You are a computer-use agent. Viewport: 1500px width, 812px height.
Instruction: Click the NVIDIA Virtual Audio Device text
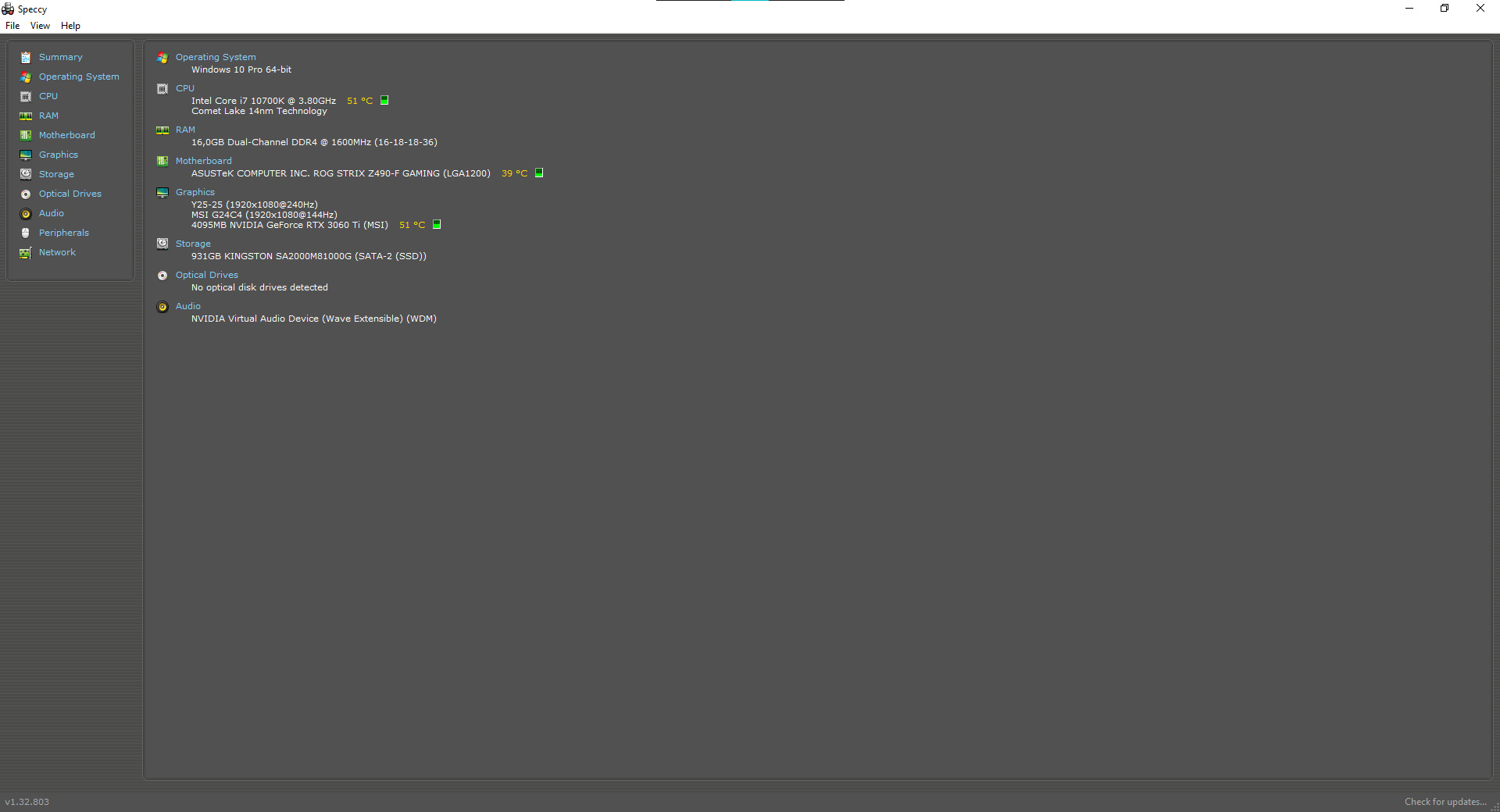coord(314,319)
